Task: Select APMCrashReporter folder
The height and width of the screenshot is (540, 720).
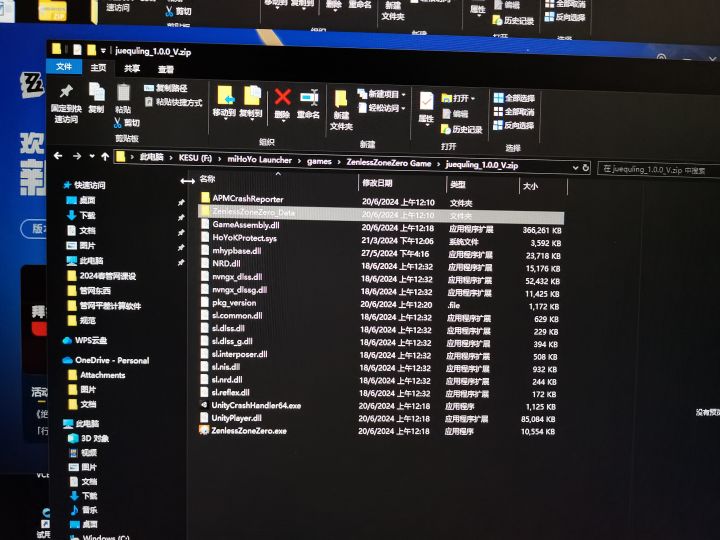Action: 242,198
